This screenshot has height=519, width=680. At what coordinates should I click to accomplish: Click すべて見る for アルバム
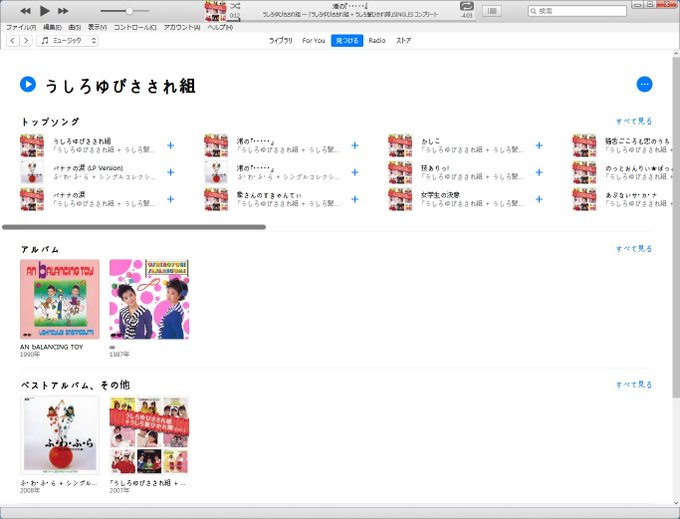click(634, 249)
